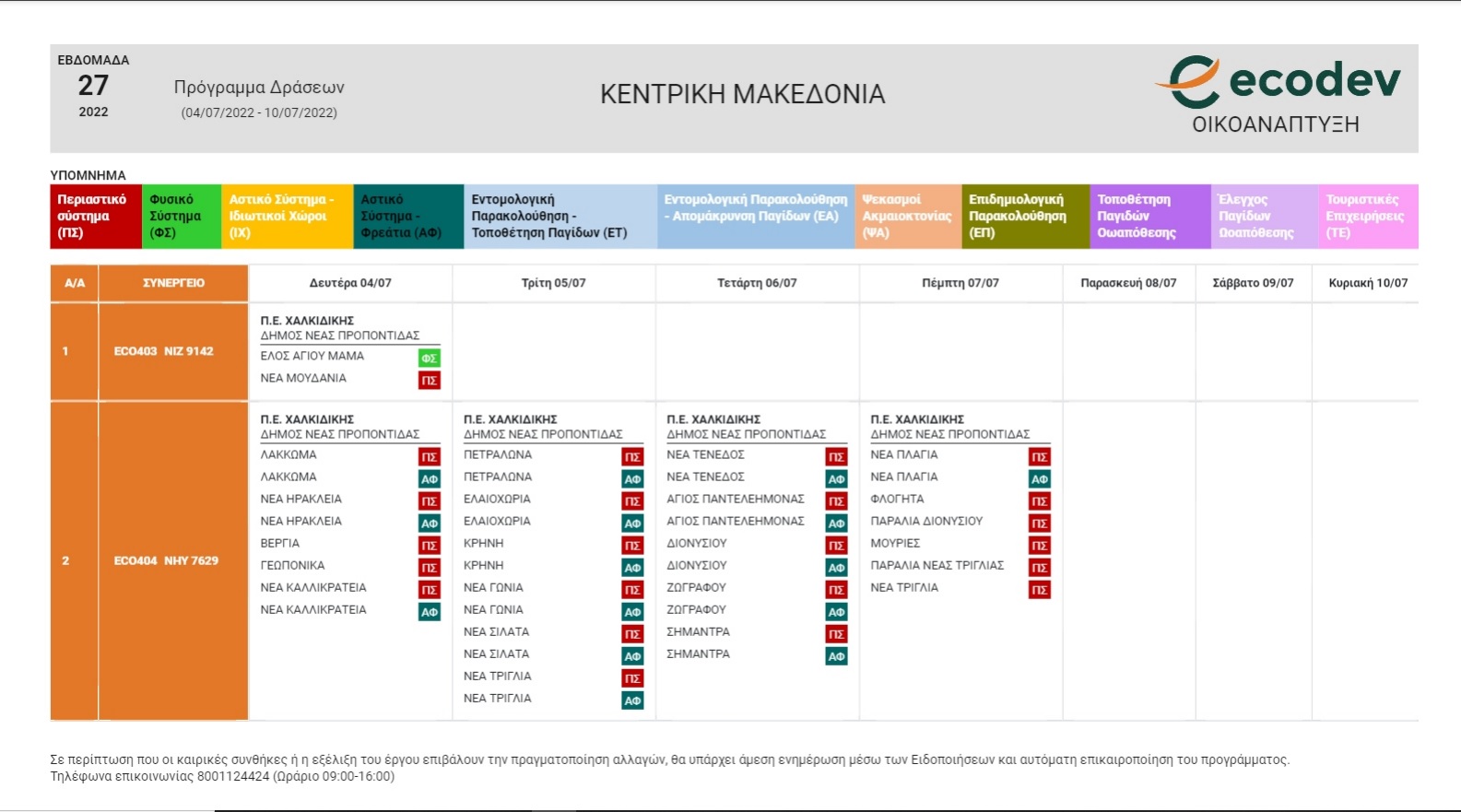This screenshot has width=1461, height=812.
Task: Select the ΠΣ badge beside ΜΟΥΡΙΕΣ
Action: (1039, 545)
